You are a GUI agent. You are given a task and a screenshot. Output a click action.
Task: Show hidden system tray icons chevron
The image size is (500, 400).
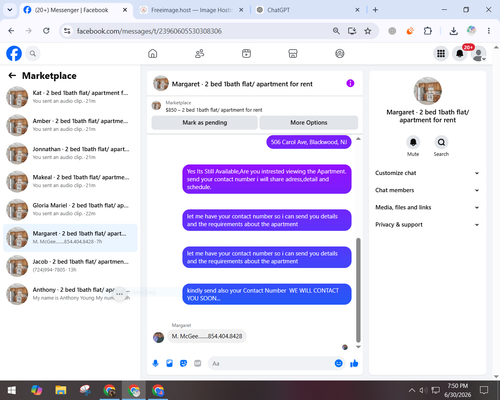412,390
